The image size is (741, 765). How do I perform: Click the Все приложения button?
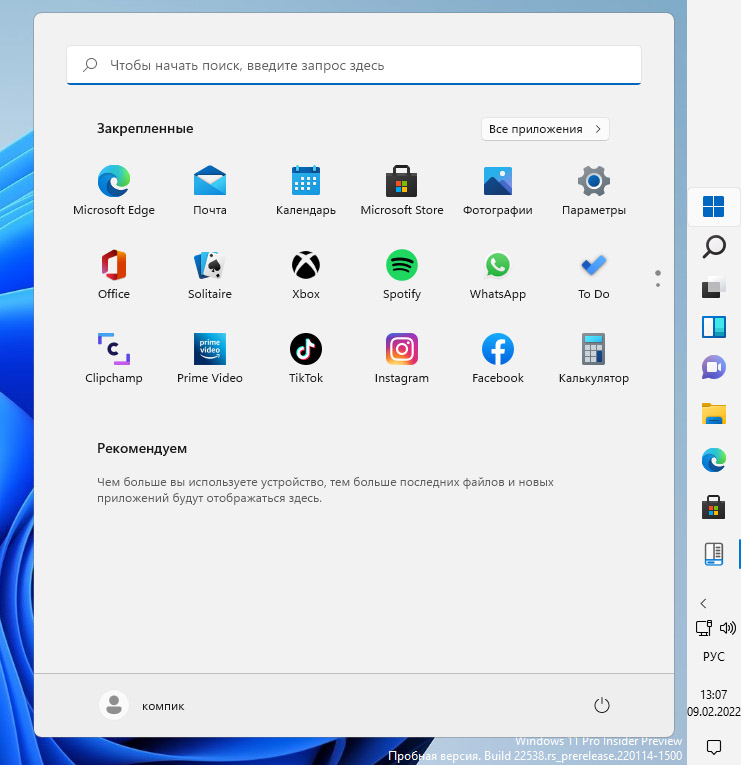545,129
